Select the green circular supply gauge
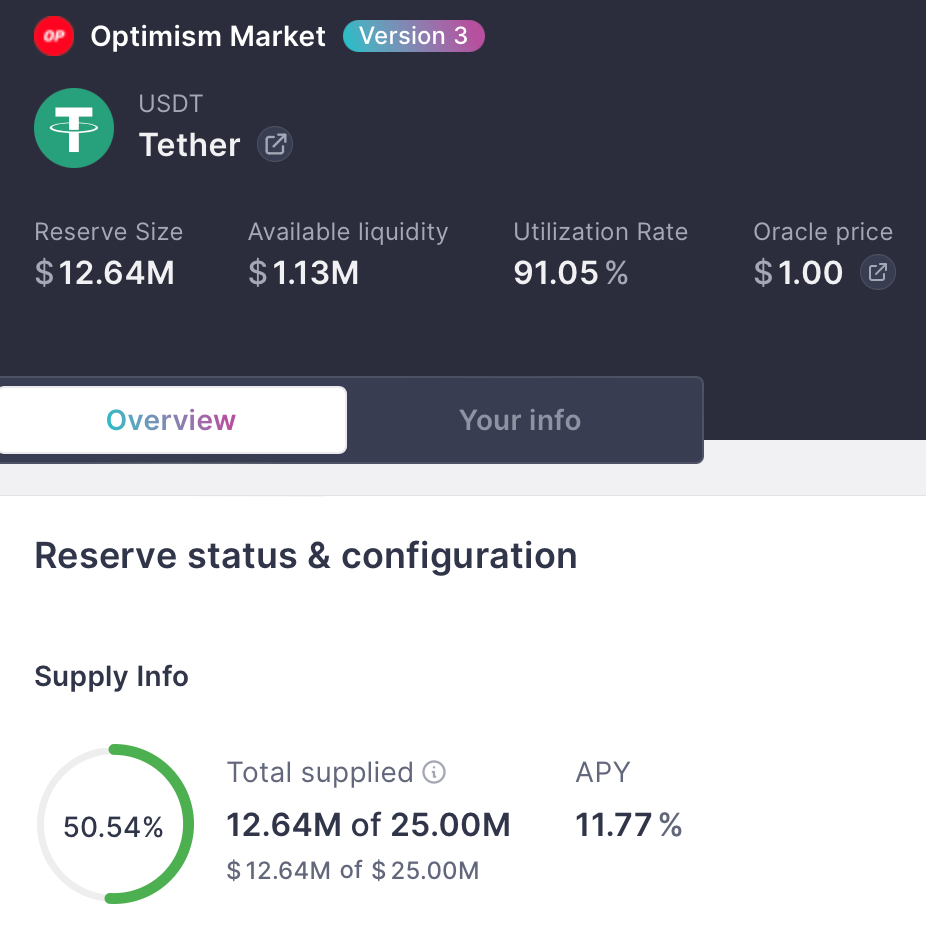 tap(114, 824)
